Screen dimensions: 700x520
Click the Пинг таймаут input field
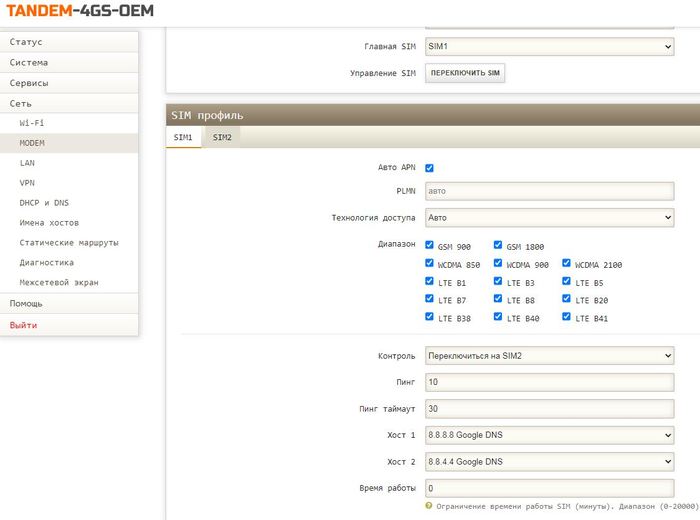[549, 409]
